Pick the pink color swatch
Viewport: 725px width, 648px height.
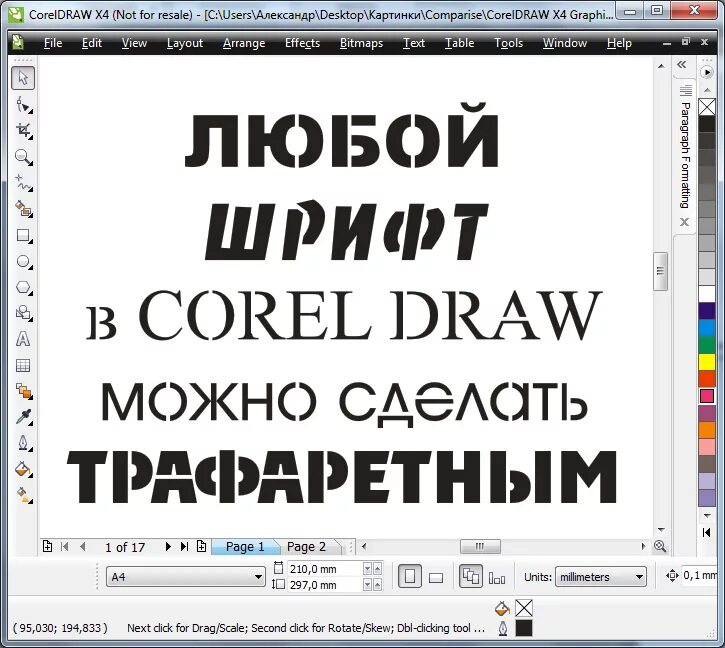coord(707,396)
